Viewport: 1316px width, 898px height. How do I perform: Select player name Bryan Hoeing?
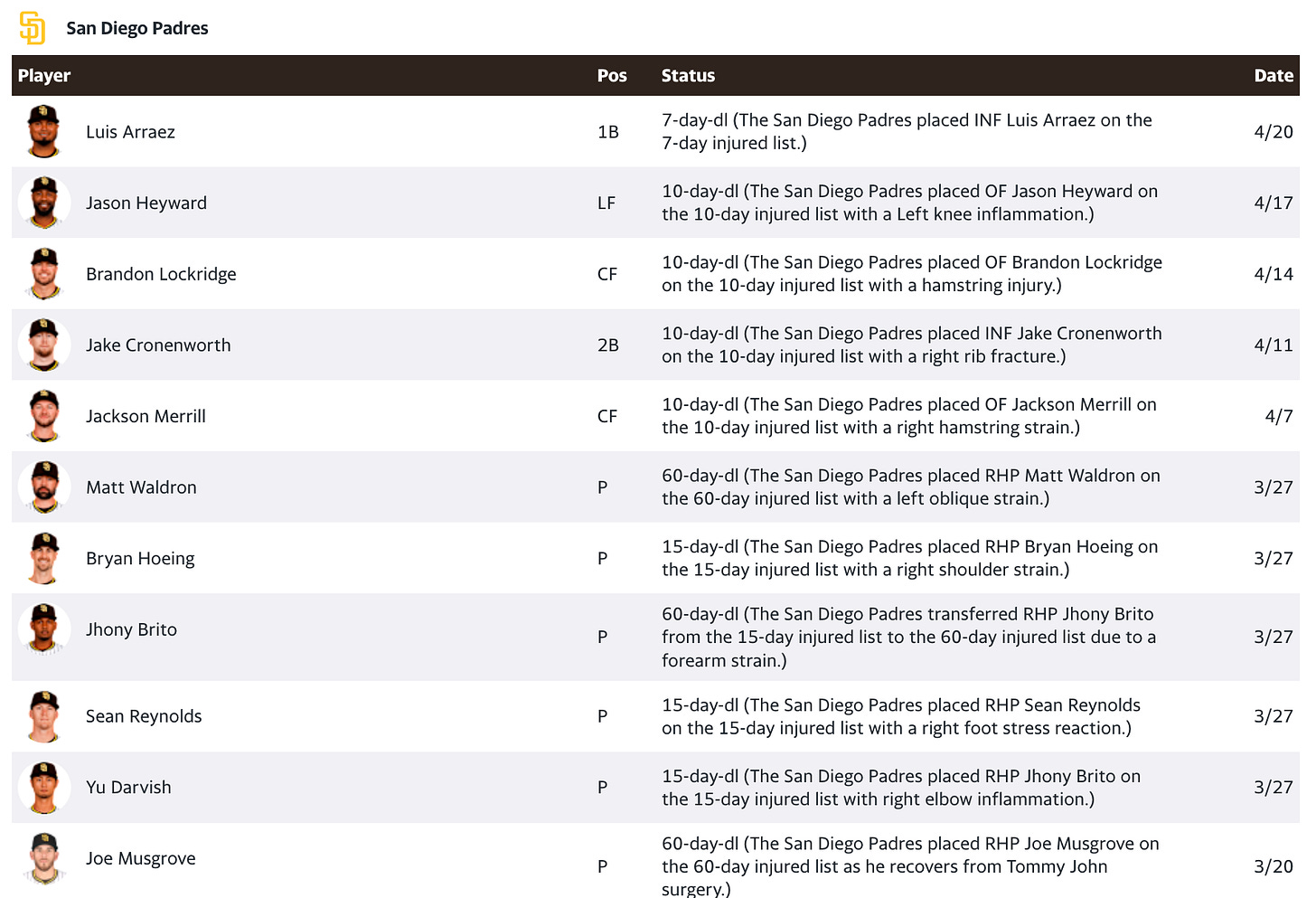tap(140, 559)
